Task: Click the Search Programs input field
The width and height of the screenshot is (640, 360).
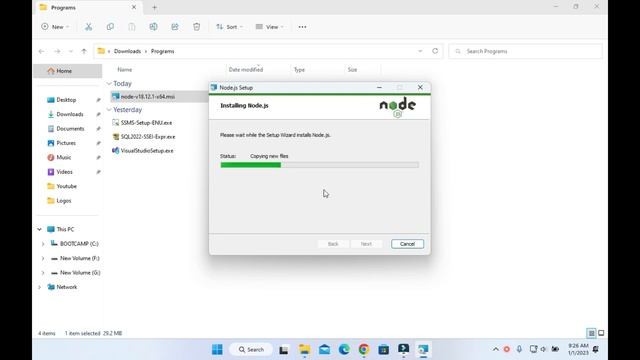Action: coord(526,51)
